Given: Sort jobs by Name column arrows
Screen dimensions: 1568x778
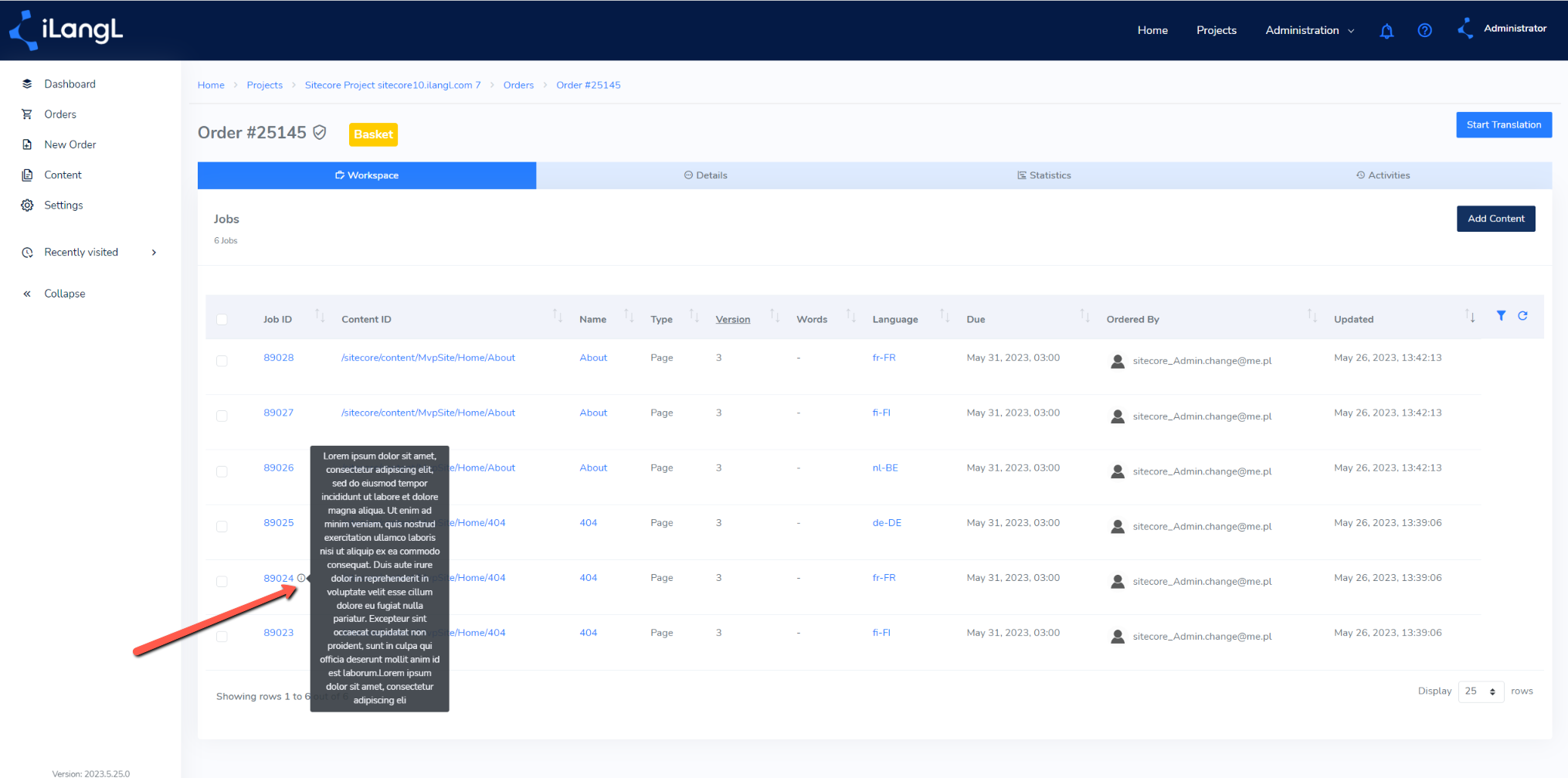Looking at the screenshot, I should tap(629, 315).
